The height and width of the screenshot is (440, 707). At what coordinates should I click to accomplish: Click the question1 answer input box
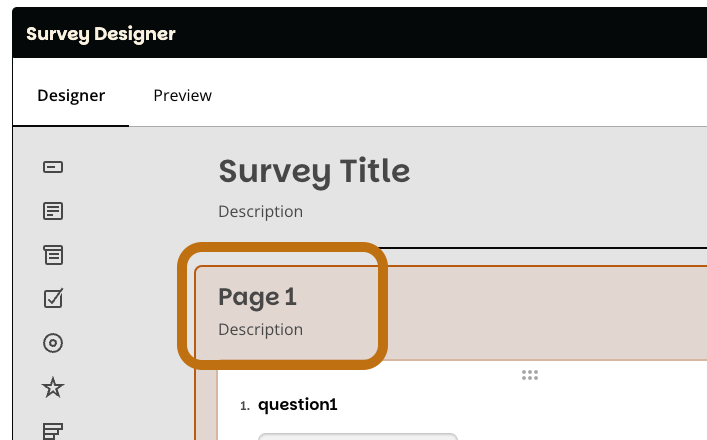357,436
